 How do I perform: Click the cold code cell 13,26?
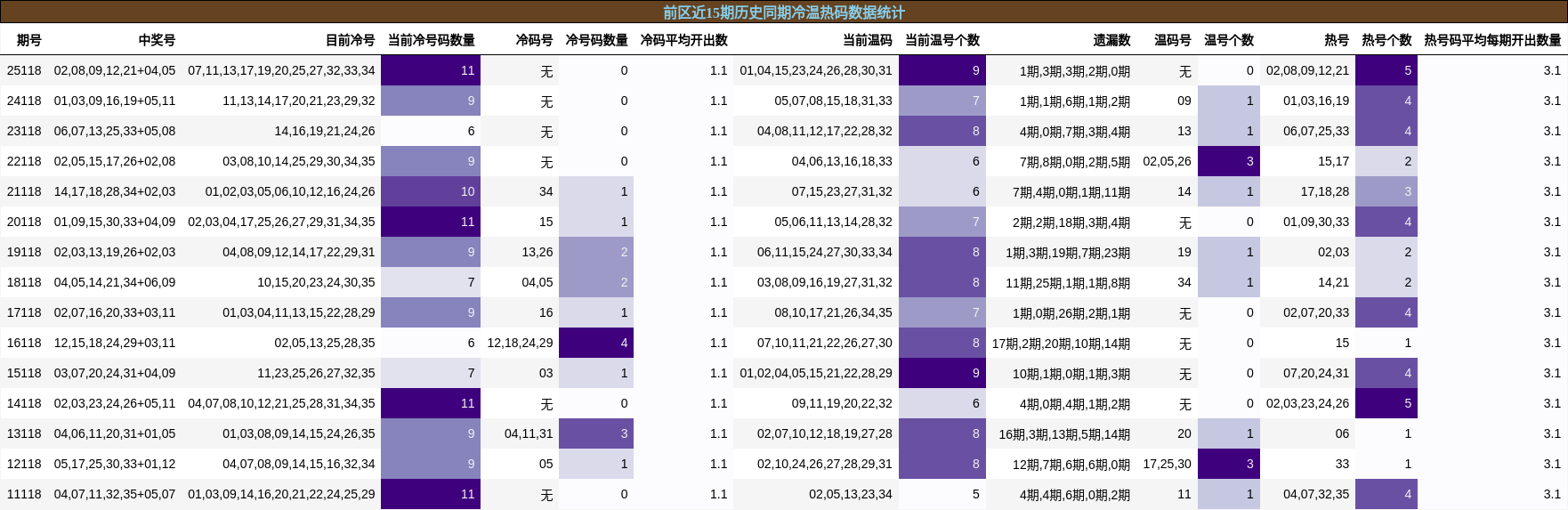(537, 252)
